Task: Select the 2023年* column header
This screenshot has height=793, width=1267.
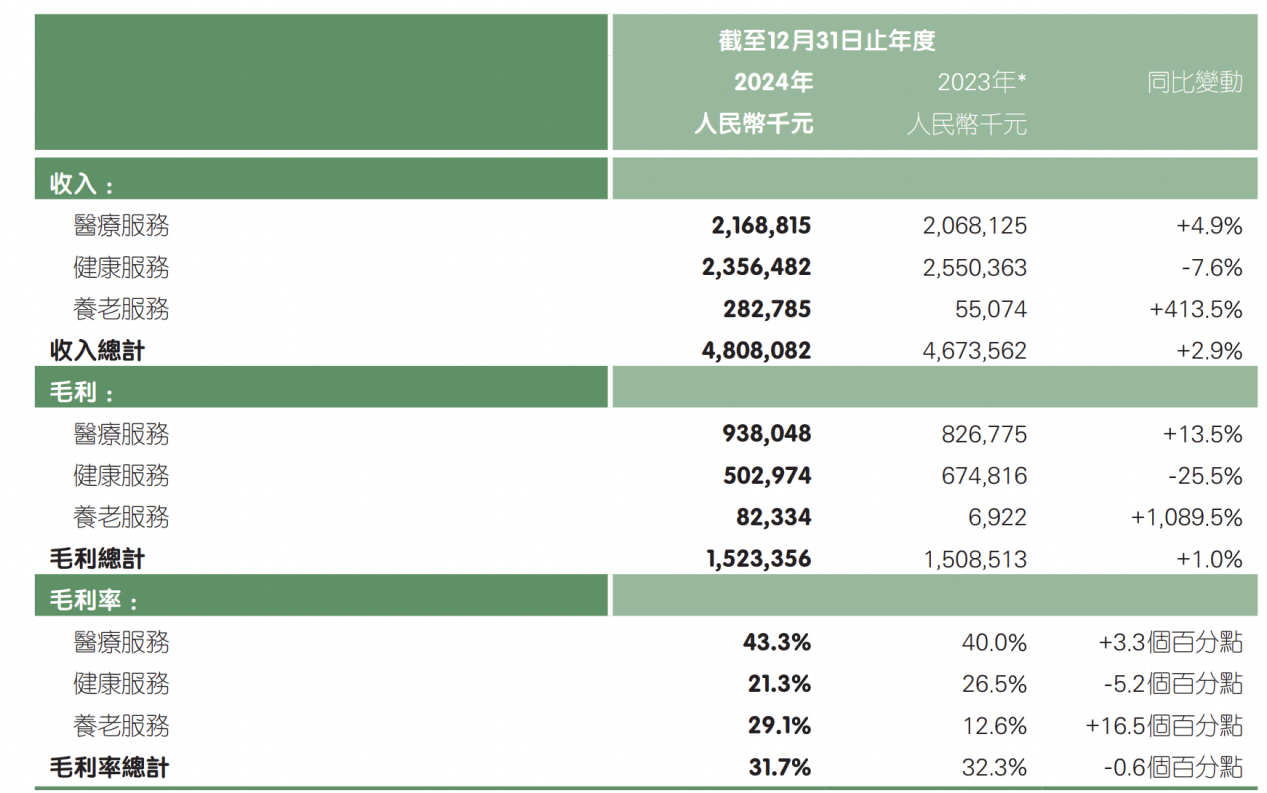Action: coord(982,82)
